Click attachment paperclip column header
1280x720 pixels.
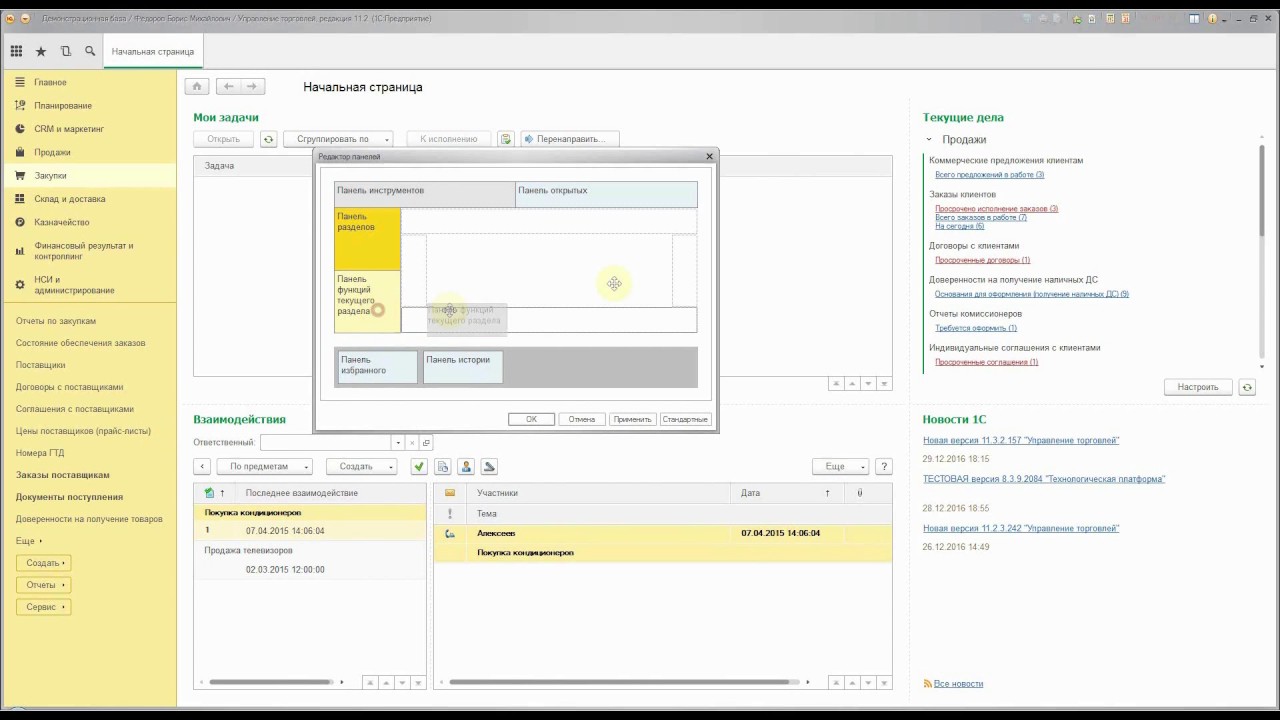tap(860, 493)
